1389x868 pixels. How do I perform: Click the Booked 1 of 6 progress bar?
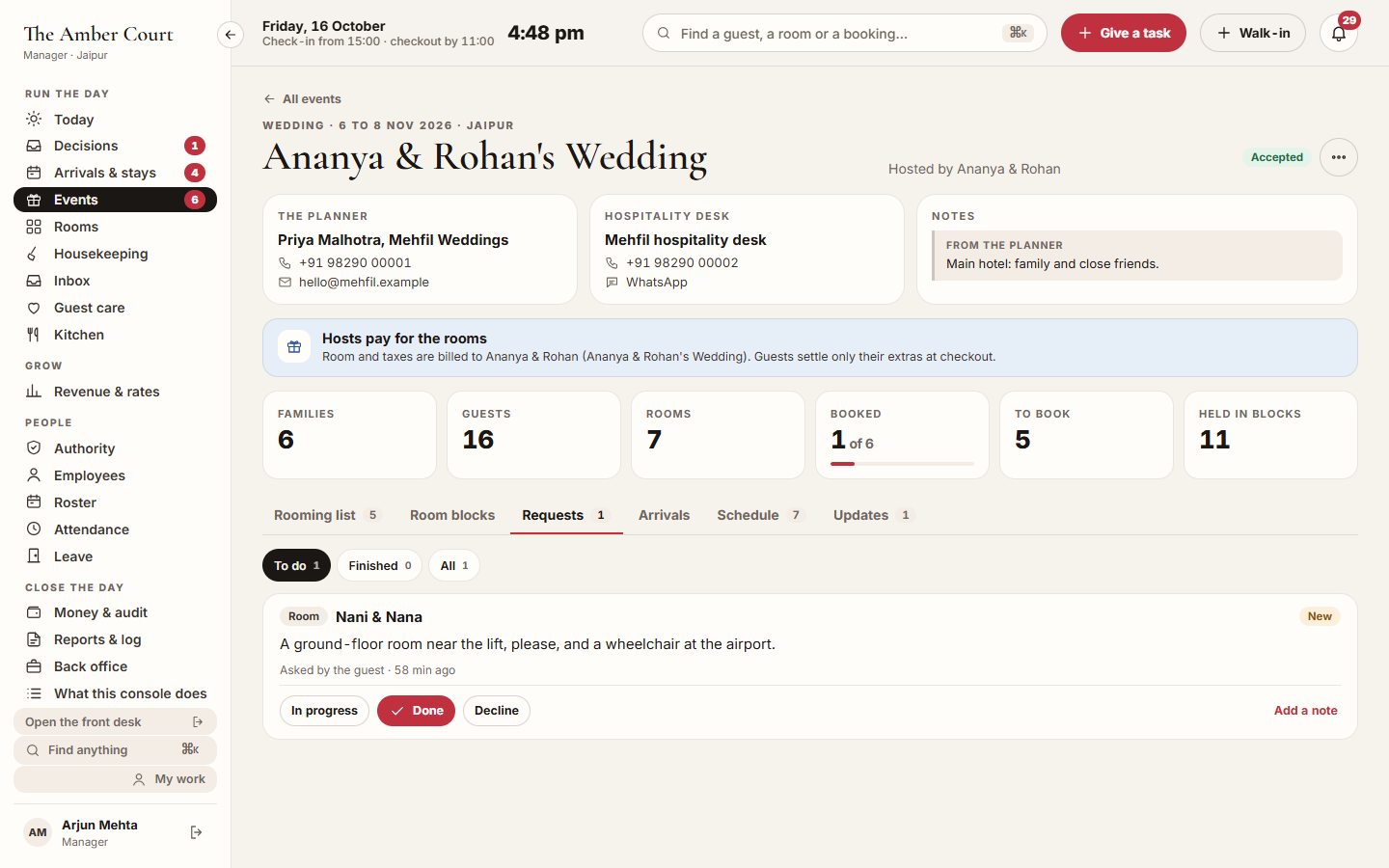click(902, 464)
